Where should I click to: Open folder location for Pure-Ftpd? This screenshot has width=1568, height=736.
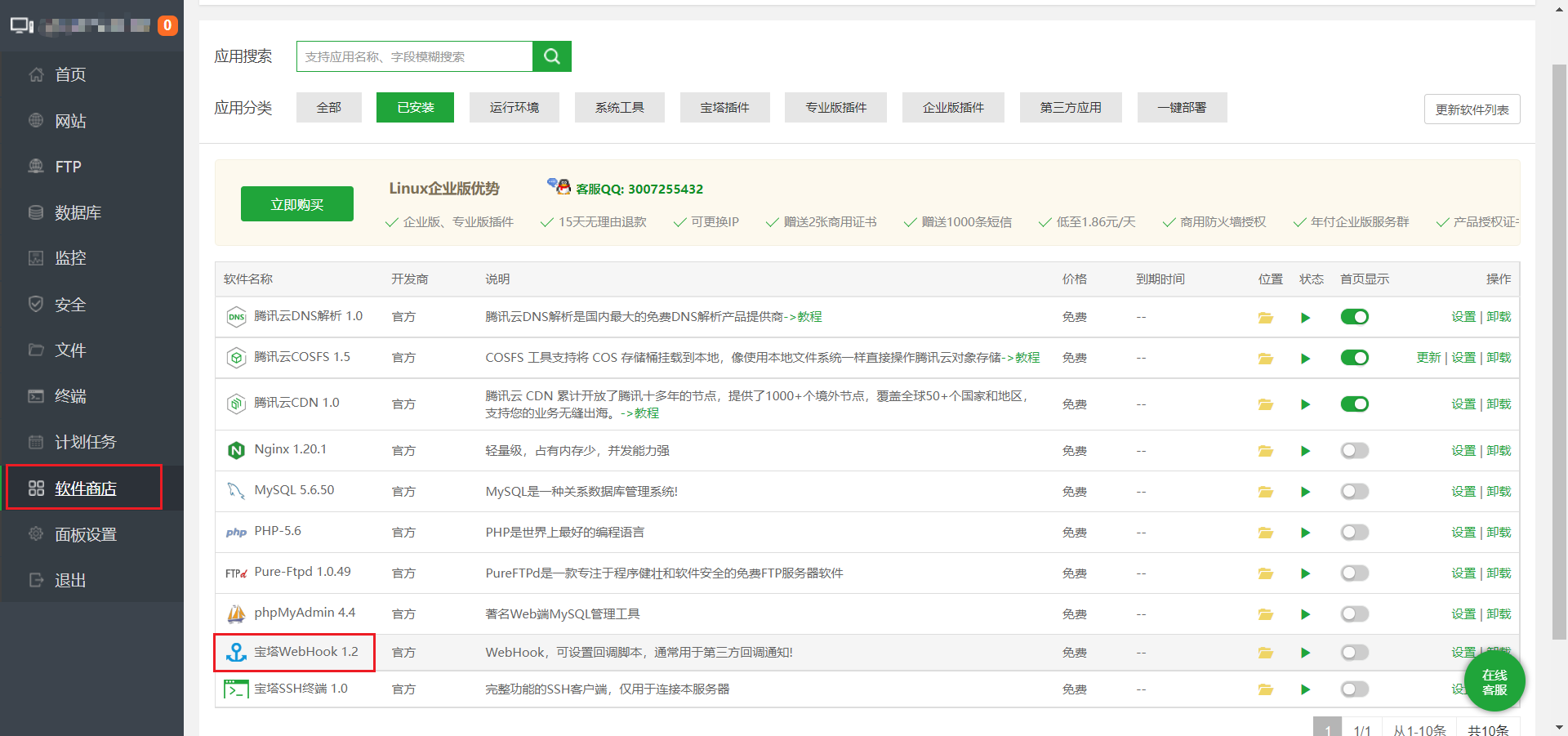coord(1266,573)
